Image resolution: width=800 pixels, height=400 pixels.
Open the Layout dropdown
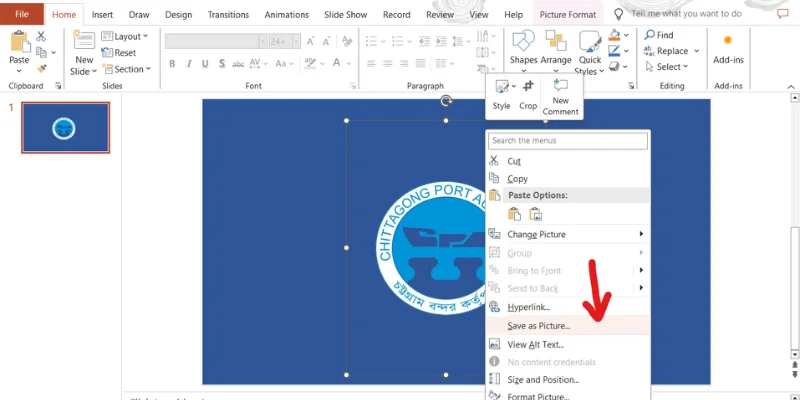(124, 36)
